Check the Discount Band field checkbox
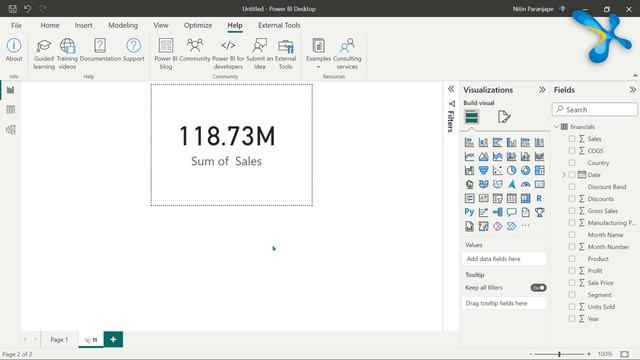The image size is (640, 360). (572, 187)
